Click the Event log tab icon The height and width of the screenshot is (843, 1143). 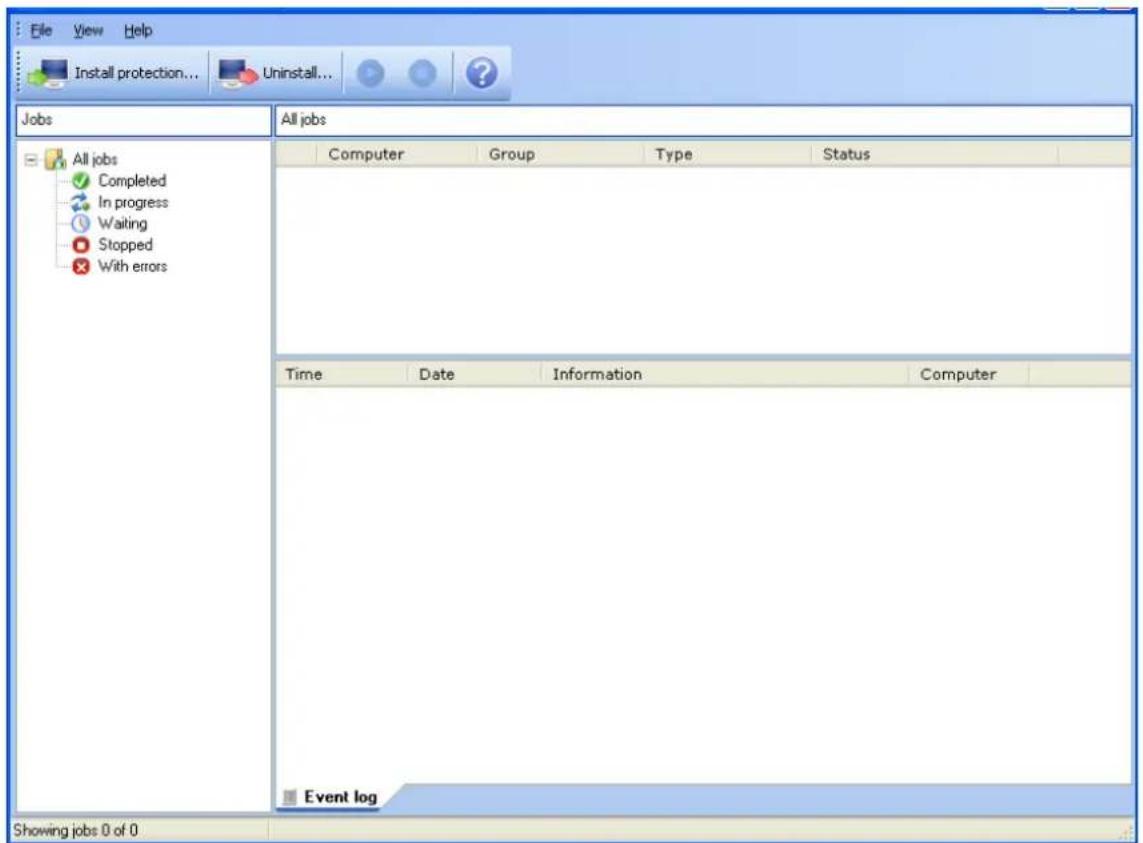[290, 797]
